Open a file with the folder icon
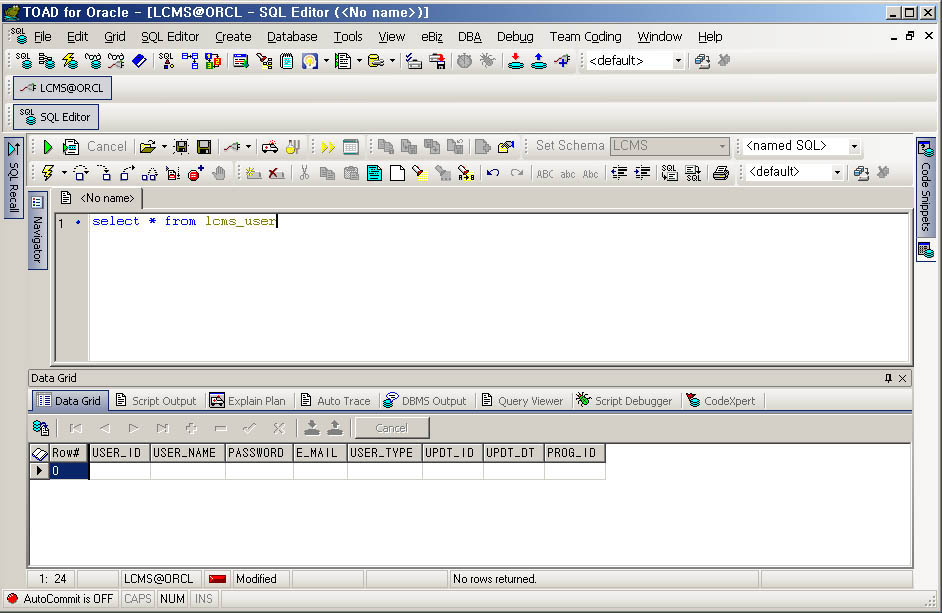This screenshot has height=613, width=942. click(147, 147)
